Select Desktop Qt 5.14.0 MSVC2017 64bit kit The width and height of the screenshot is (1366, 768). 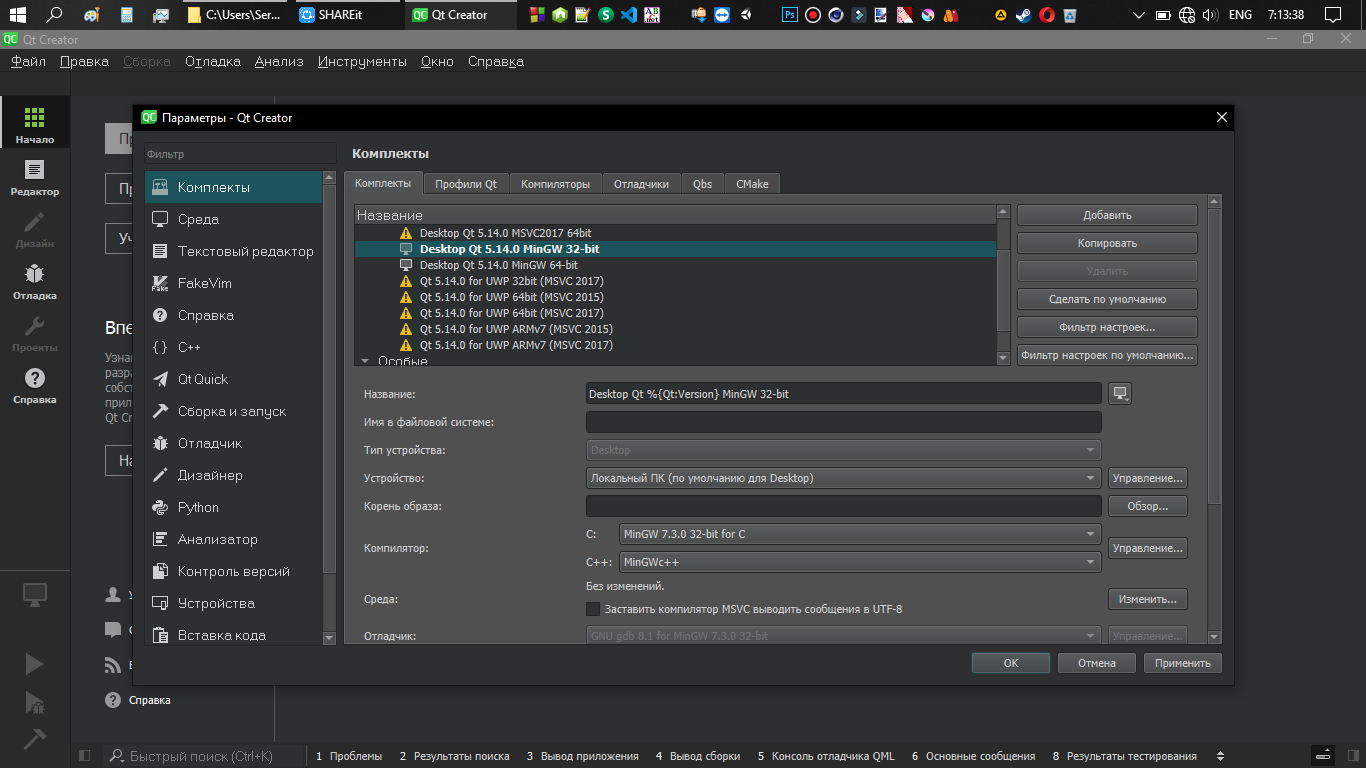click(x=505, y=233)
